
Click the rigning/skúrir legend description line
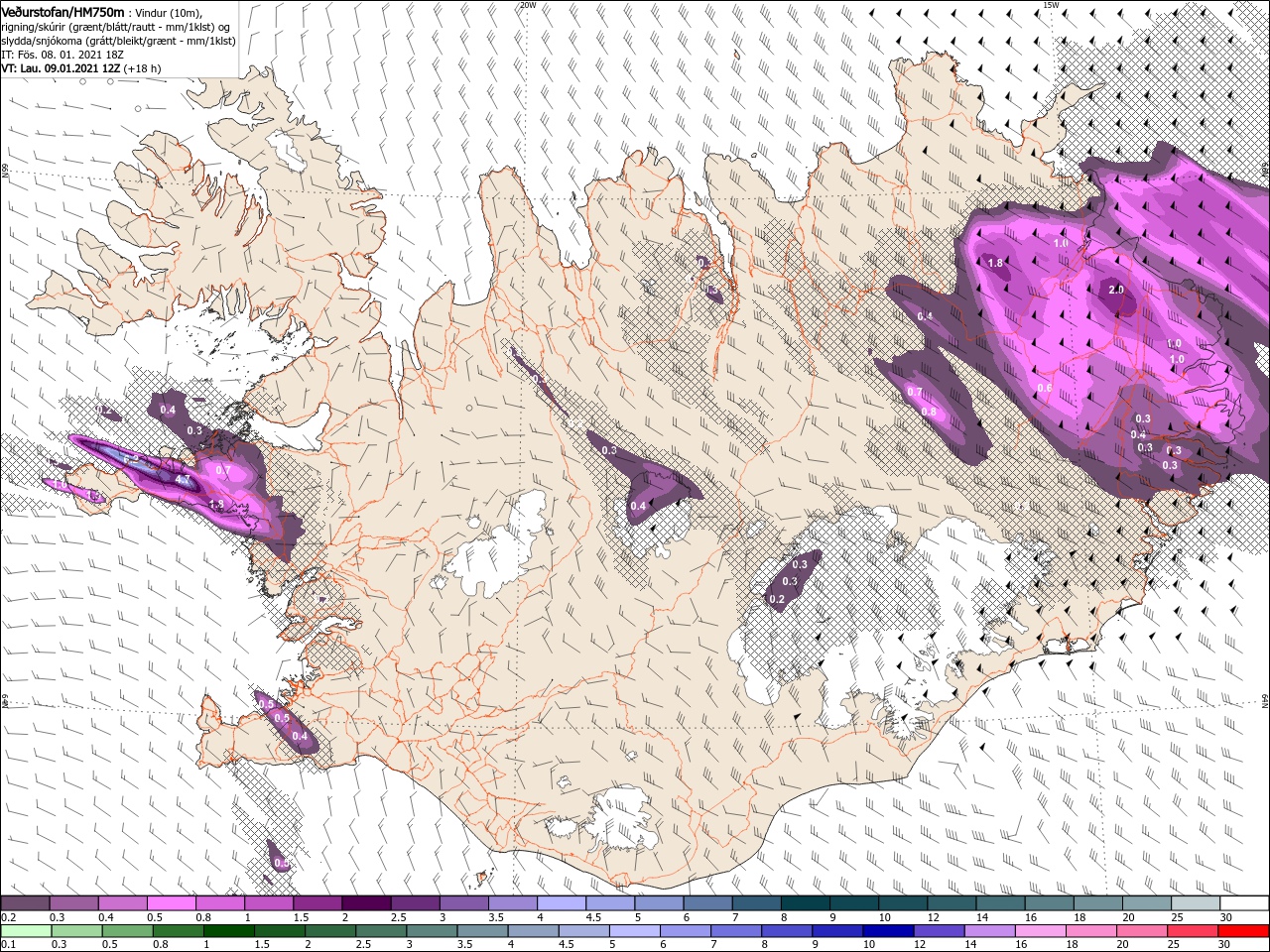point(115,26)
